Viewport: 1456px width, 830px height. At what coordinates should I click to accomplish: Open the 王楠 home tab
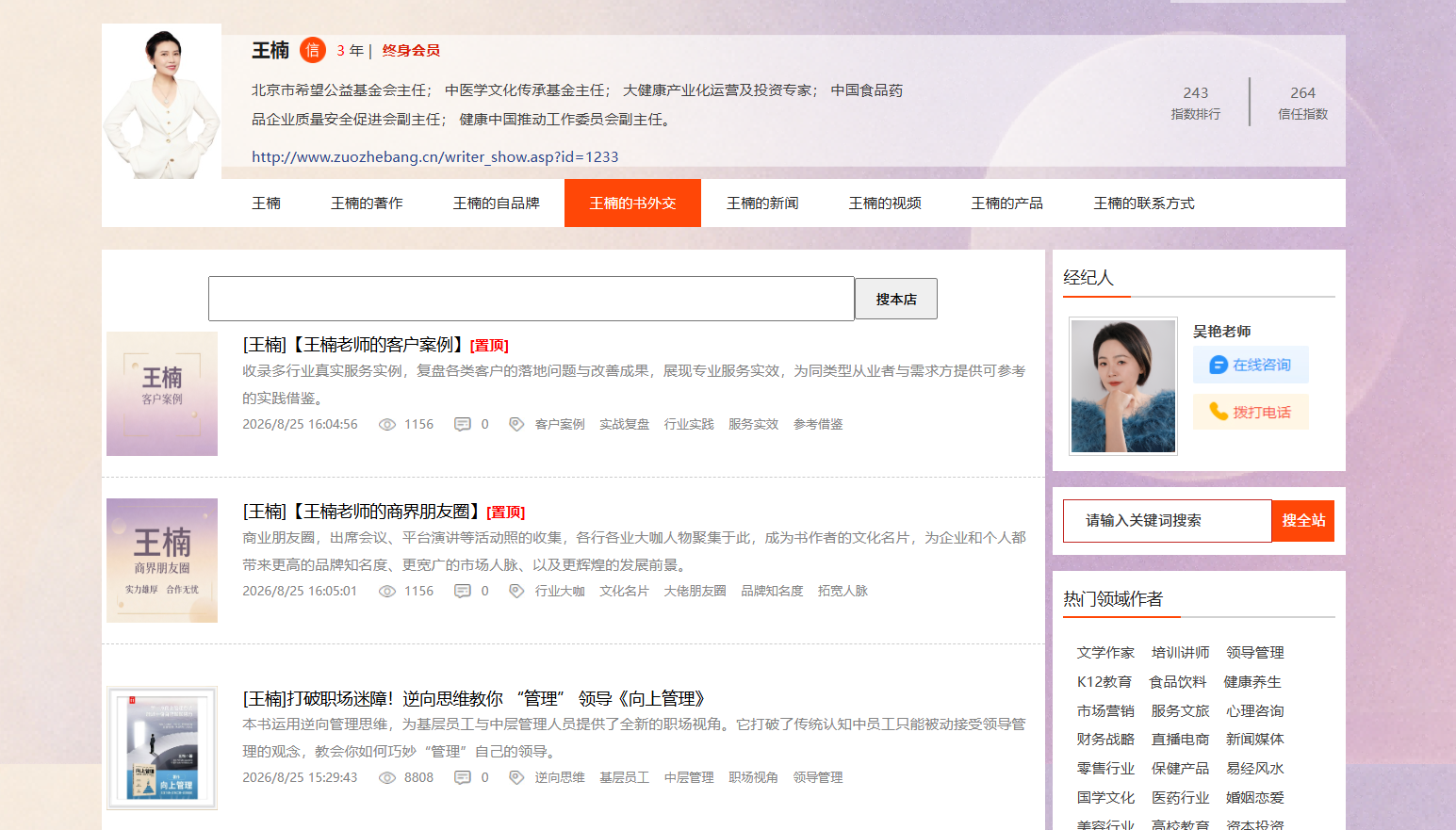coord(267,203)
